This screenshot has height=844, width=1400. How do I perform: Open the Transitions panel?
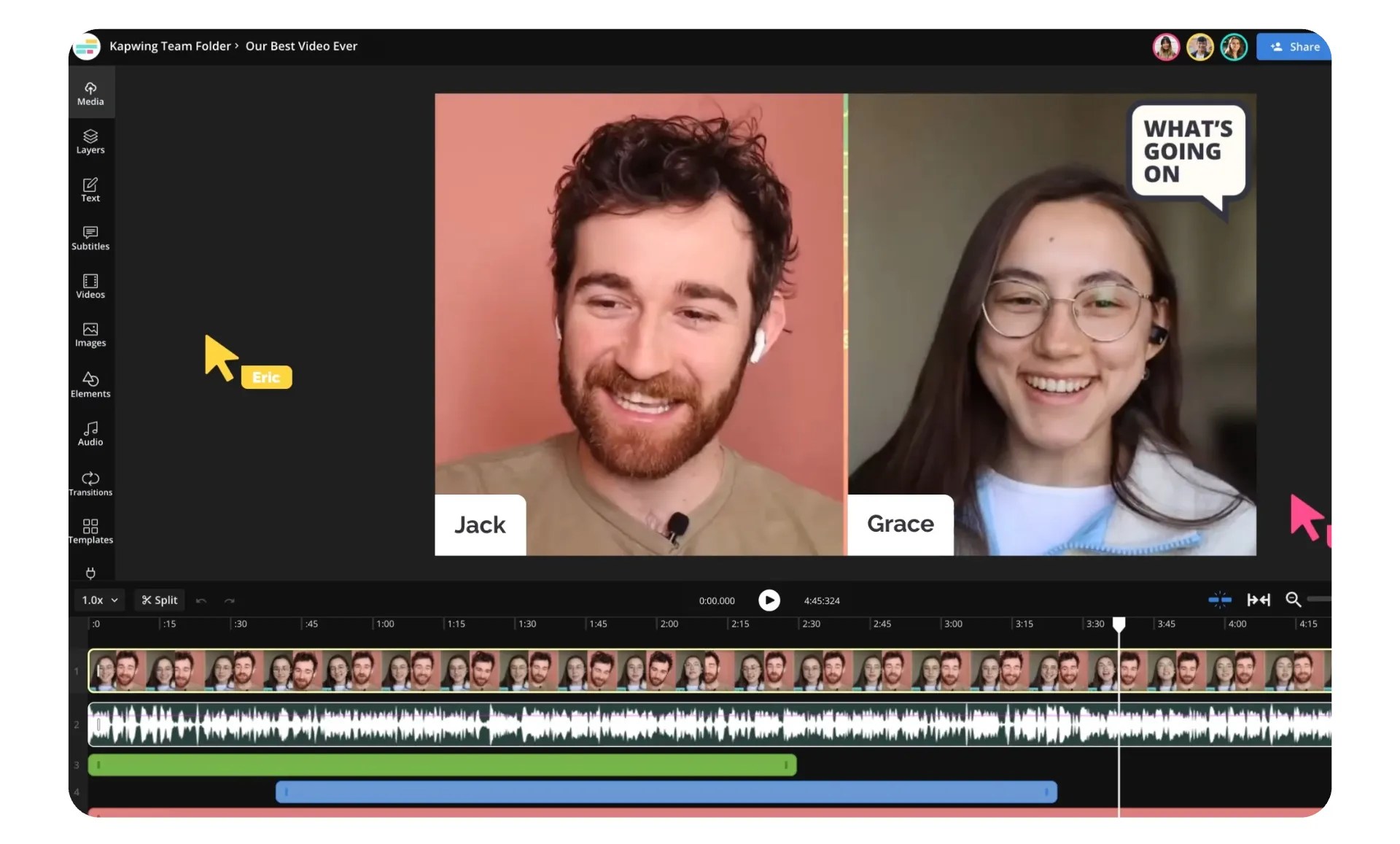coord(90,483)
